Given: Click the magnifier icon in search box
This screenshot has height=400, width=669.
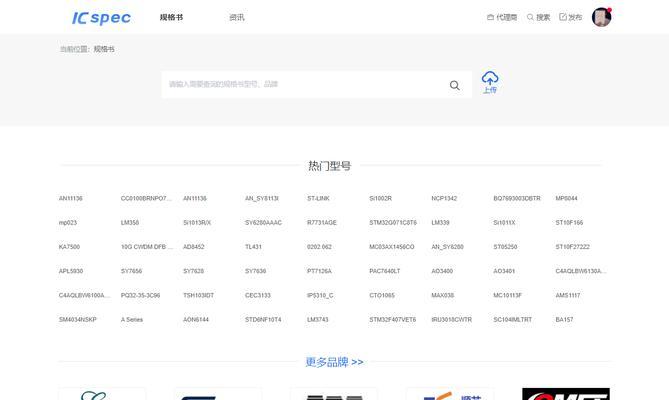Looking at the screenshot, I should click(x=455, y=85).
